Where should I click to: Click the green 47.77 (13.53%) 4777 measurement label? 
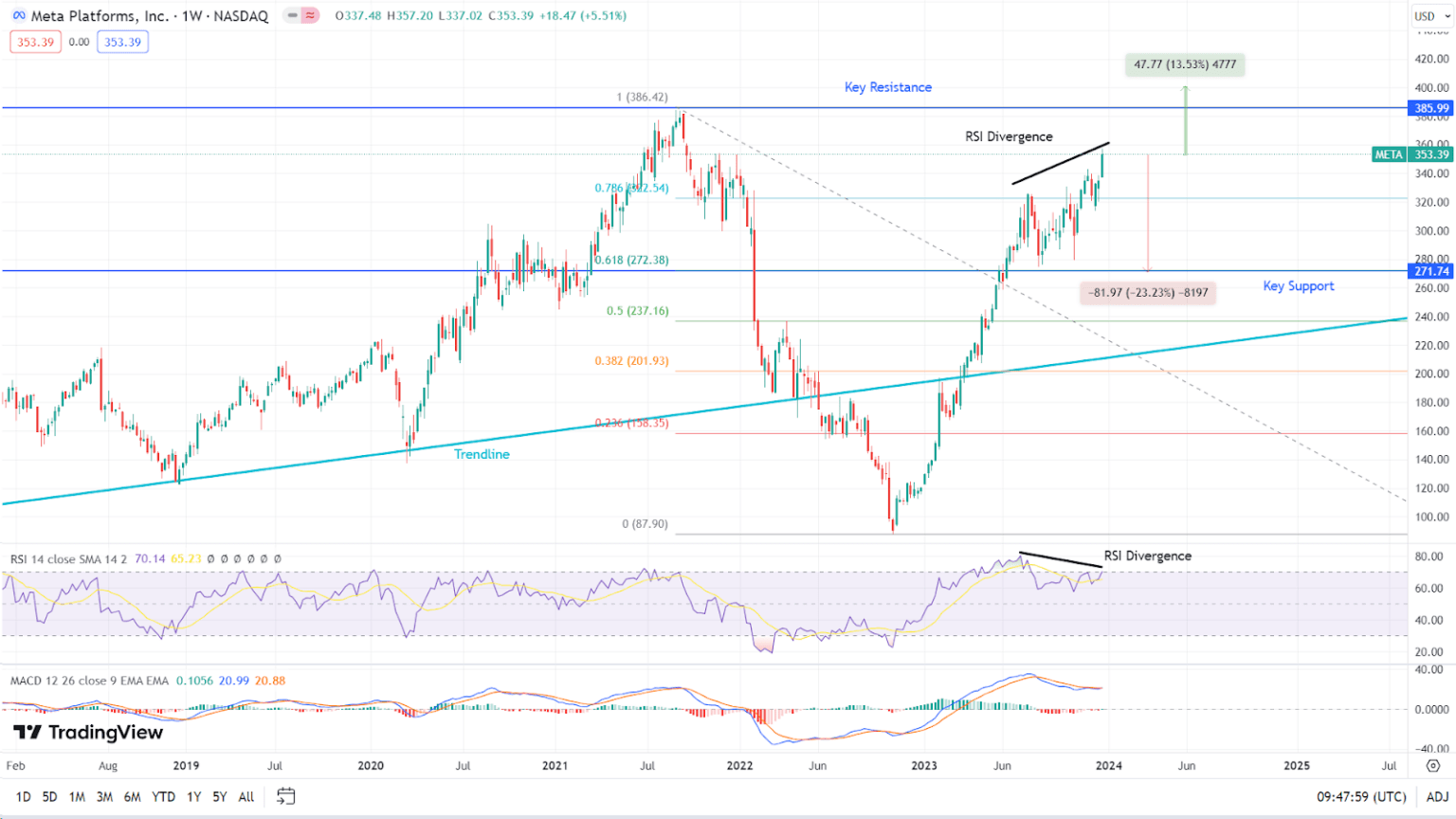click(x=1185, y=64)
